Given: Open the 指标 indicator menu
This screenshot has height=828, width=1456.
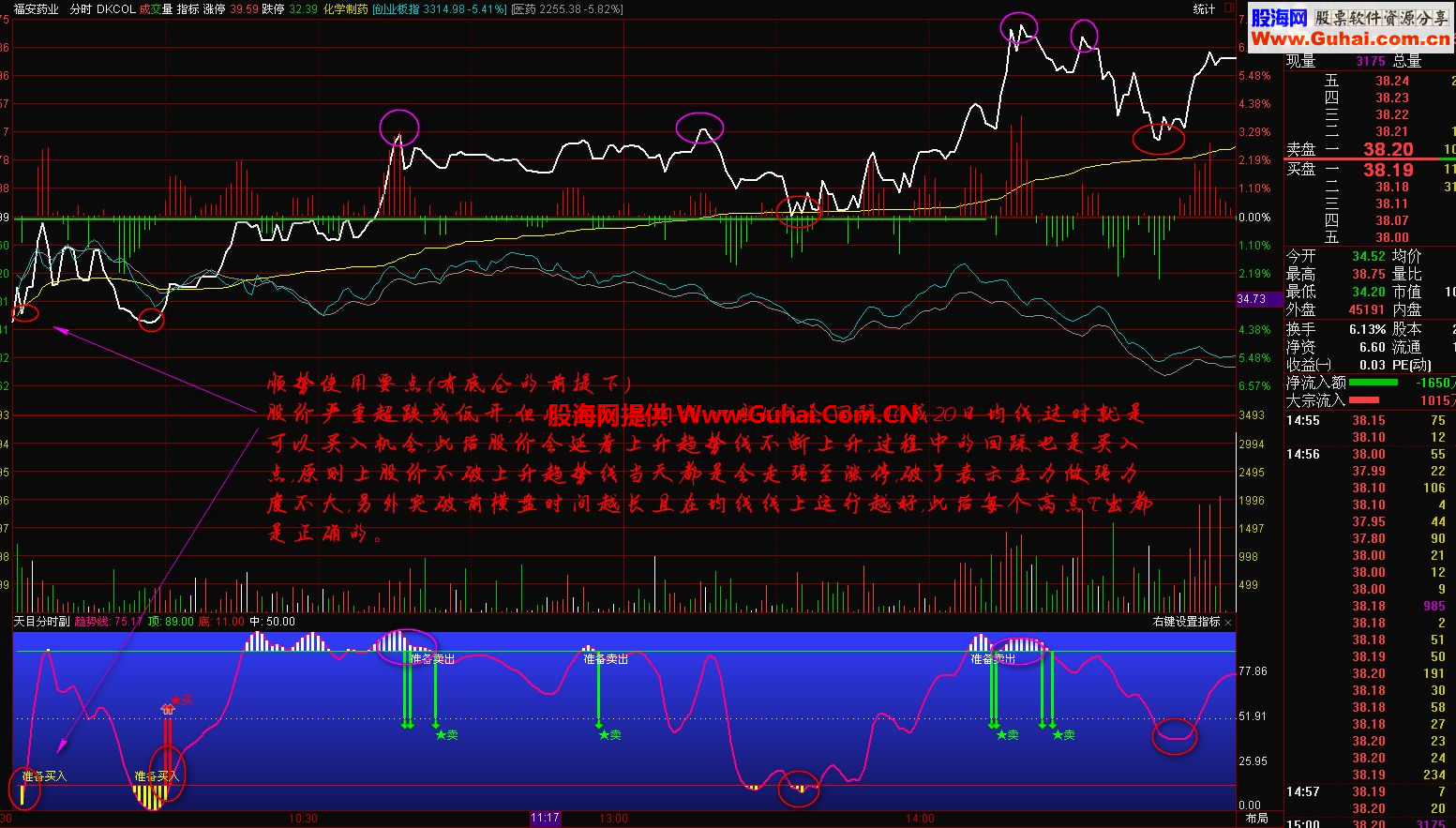Looking at the screenshot, I should point(188,9).
